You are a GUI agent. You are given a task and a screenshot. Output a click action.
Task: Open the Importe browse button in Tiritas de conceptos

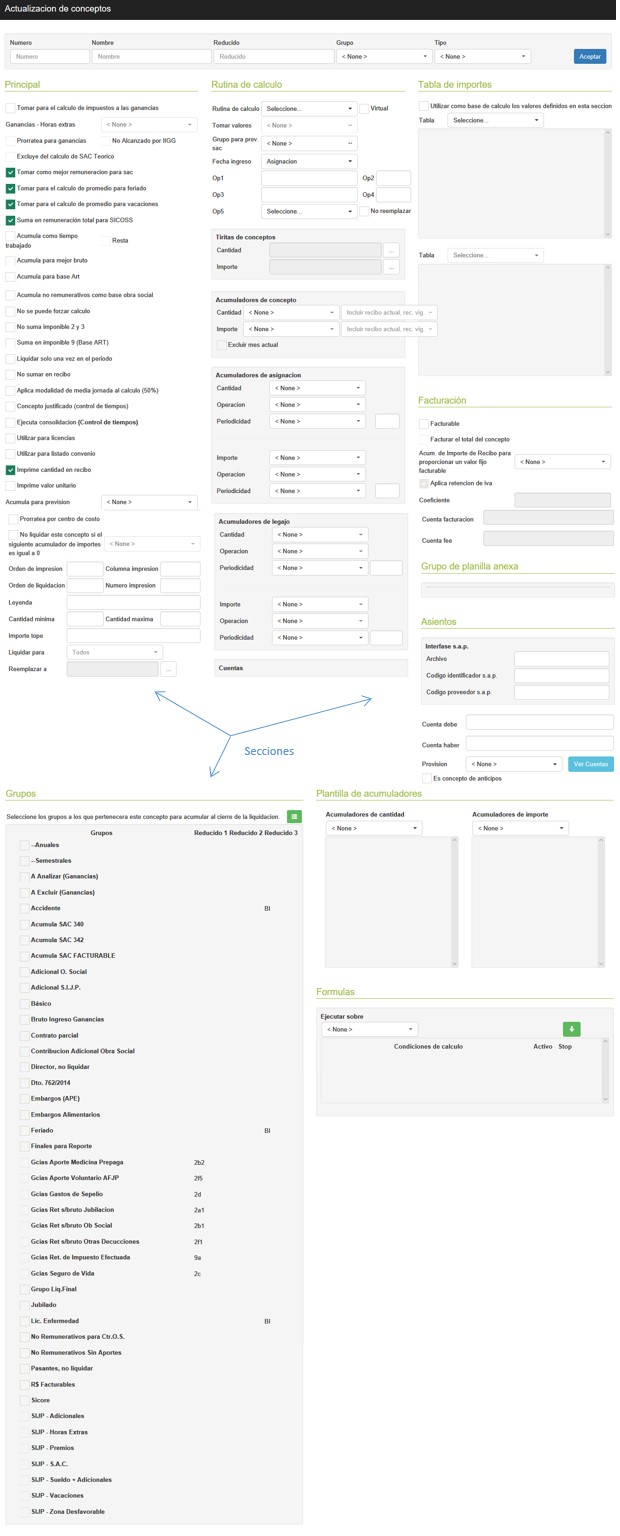391,267
